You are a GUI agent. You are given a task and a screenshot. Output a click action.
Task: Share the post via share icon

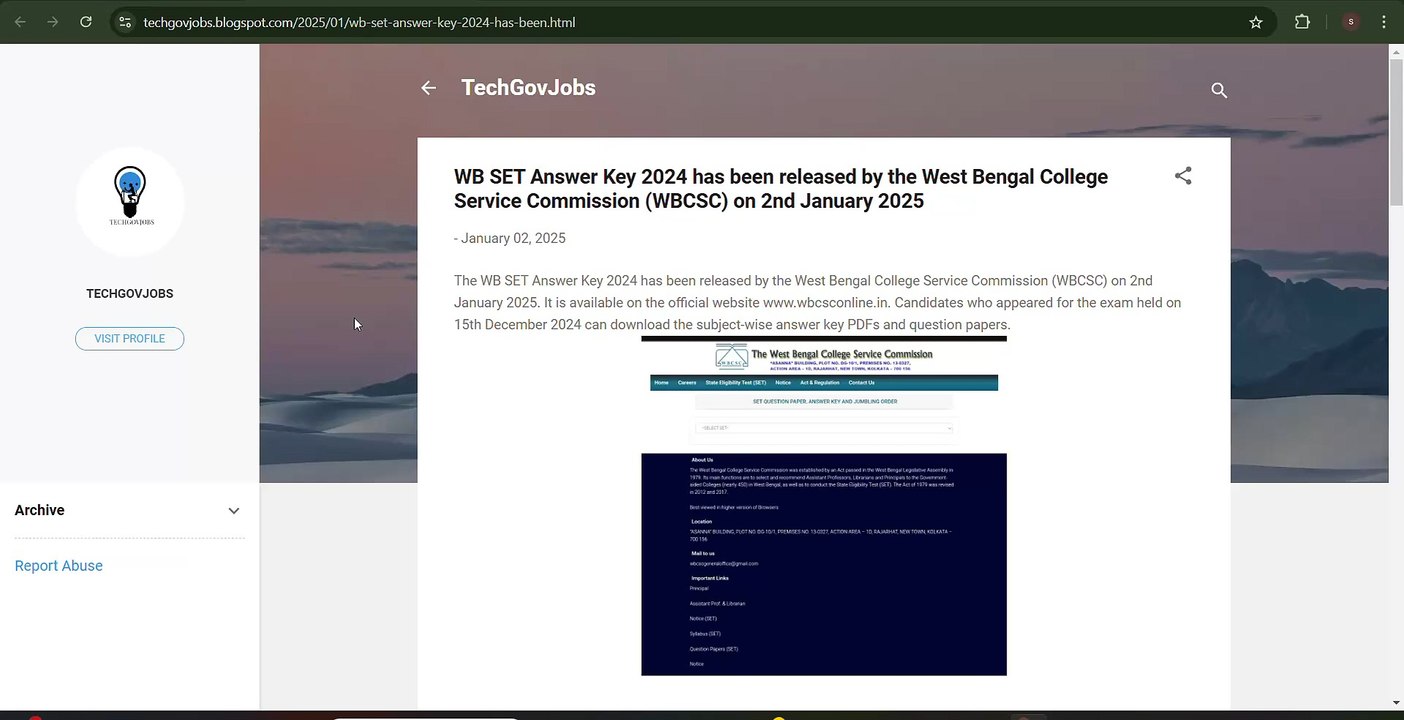coord(1183,176)
